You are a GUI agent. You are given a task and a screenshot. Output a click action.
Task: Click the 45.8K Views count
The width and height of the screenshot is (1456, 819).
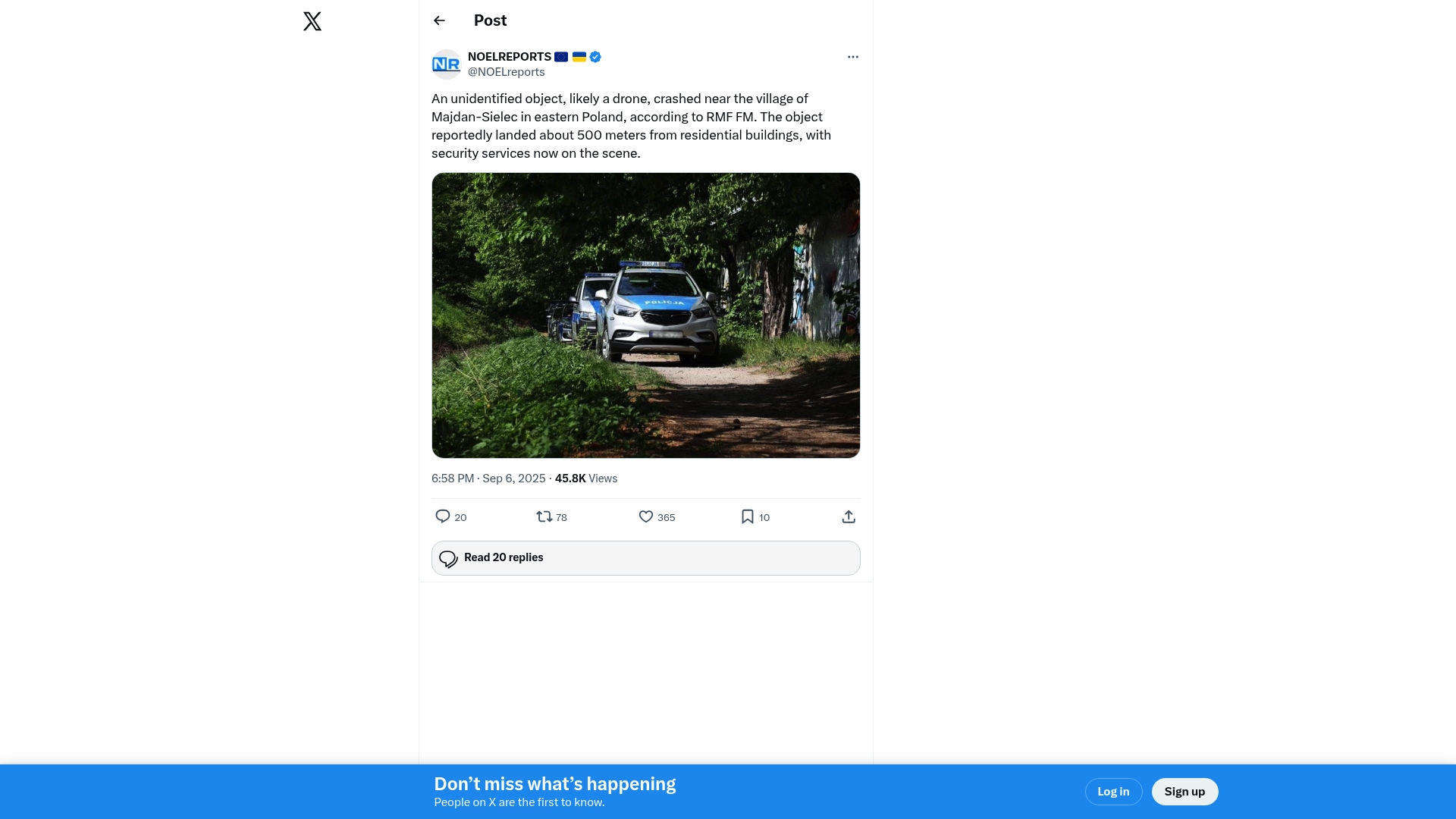tap(585, 479)
